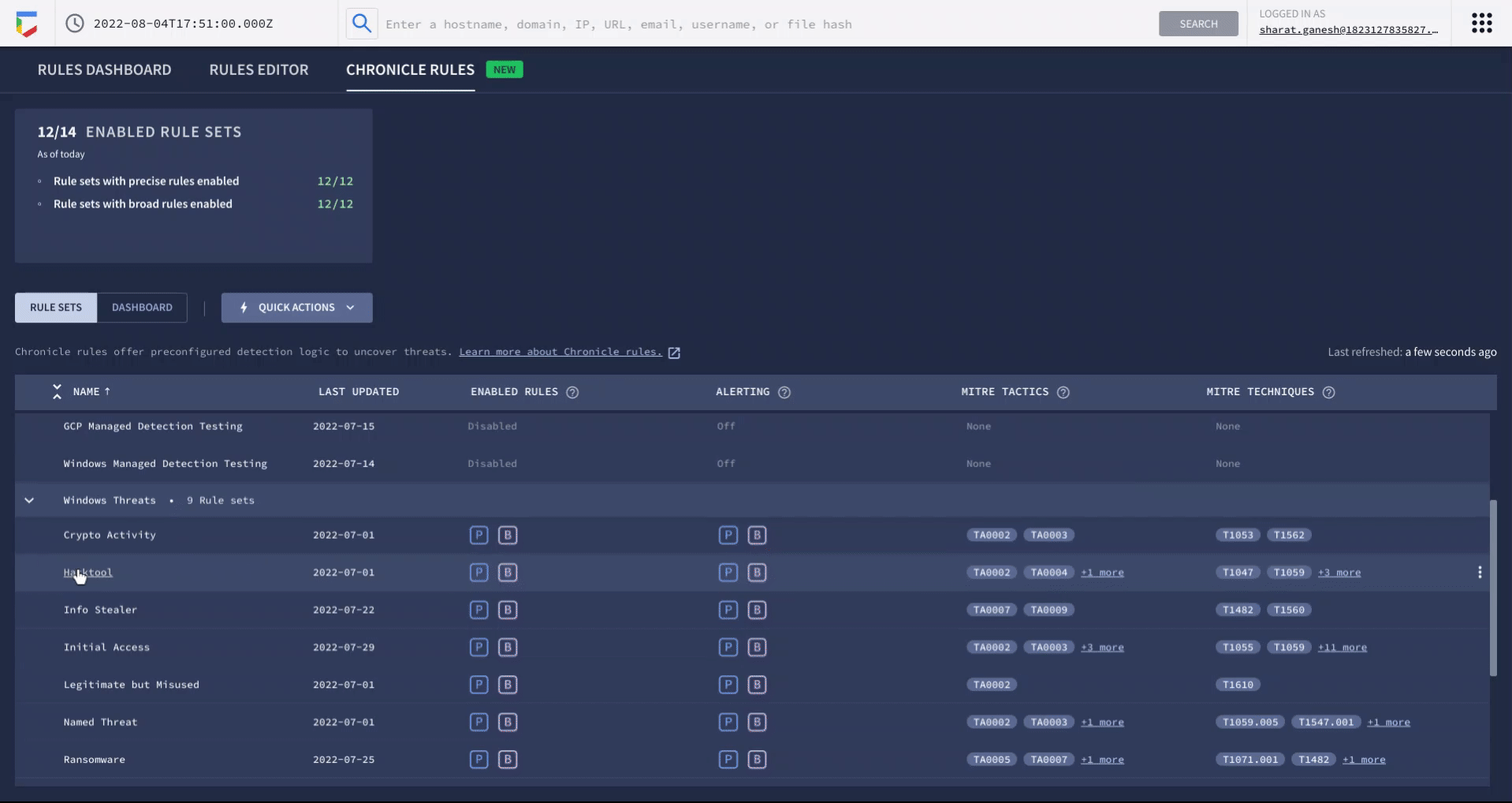1512x803 pixels.
Task: Click the help icon next to MITRE TACTICS
Action: point(1064,392)
